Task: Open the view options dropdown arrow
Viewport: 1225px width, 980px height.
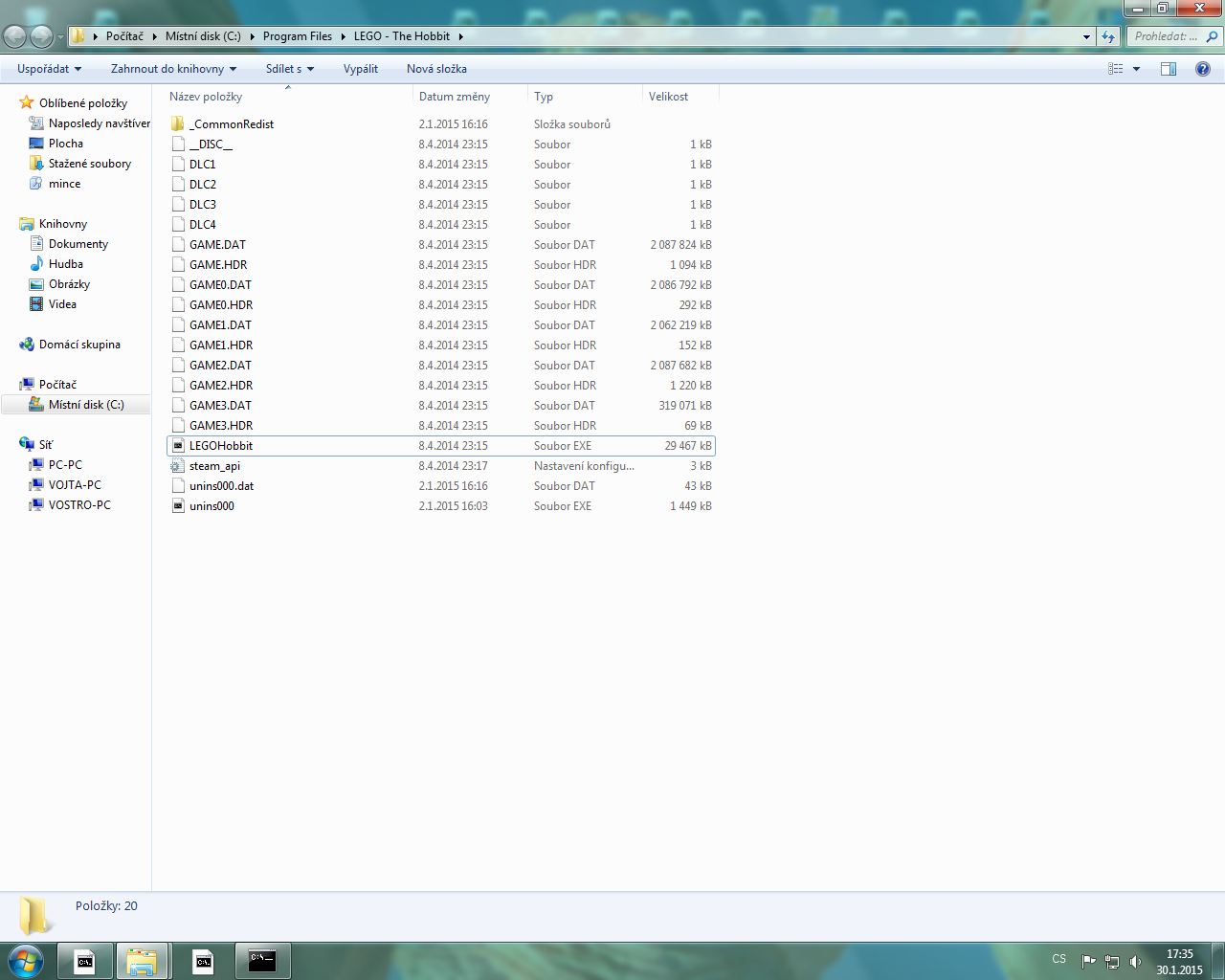Action: click(1137, 69)
